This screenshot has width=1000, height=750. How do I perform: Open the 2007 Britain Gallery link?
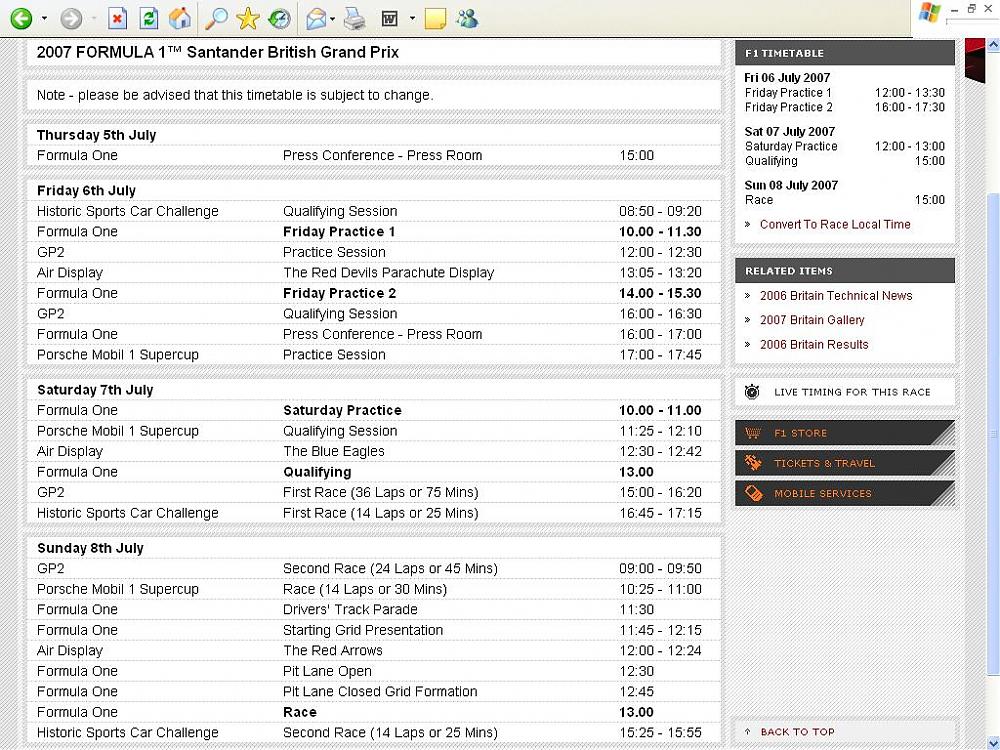(x=811, y=320)
